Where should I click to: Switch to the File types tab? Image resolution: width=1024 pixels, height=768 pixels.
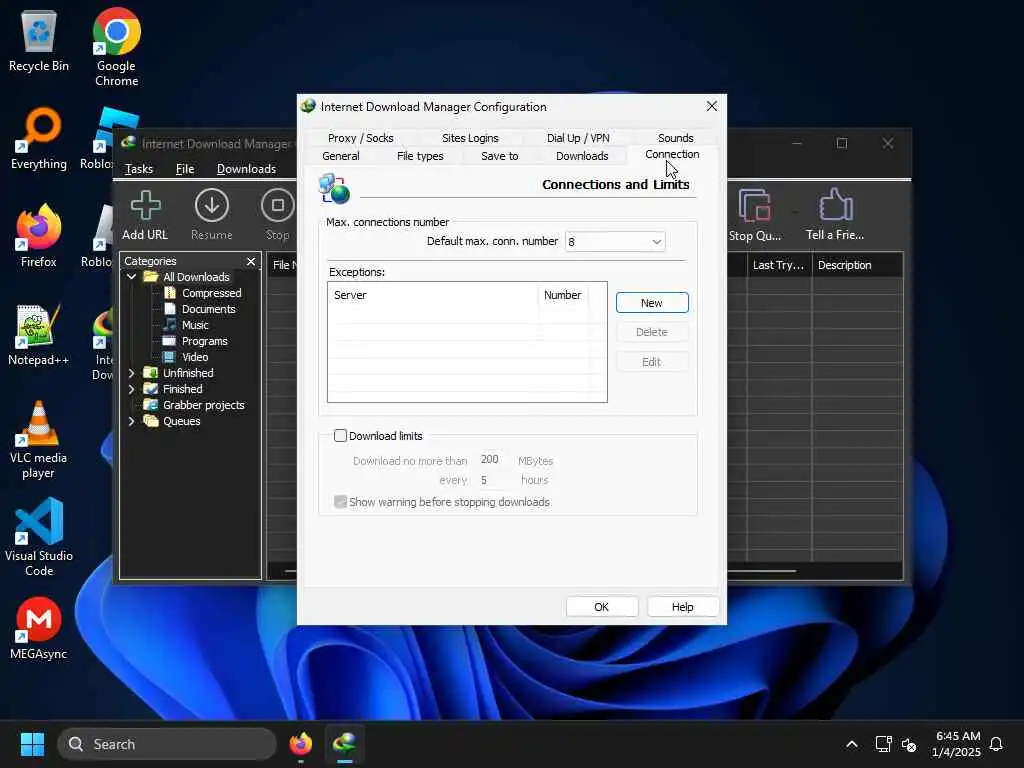pyautogui.click(x=420, y=156)
